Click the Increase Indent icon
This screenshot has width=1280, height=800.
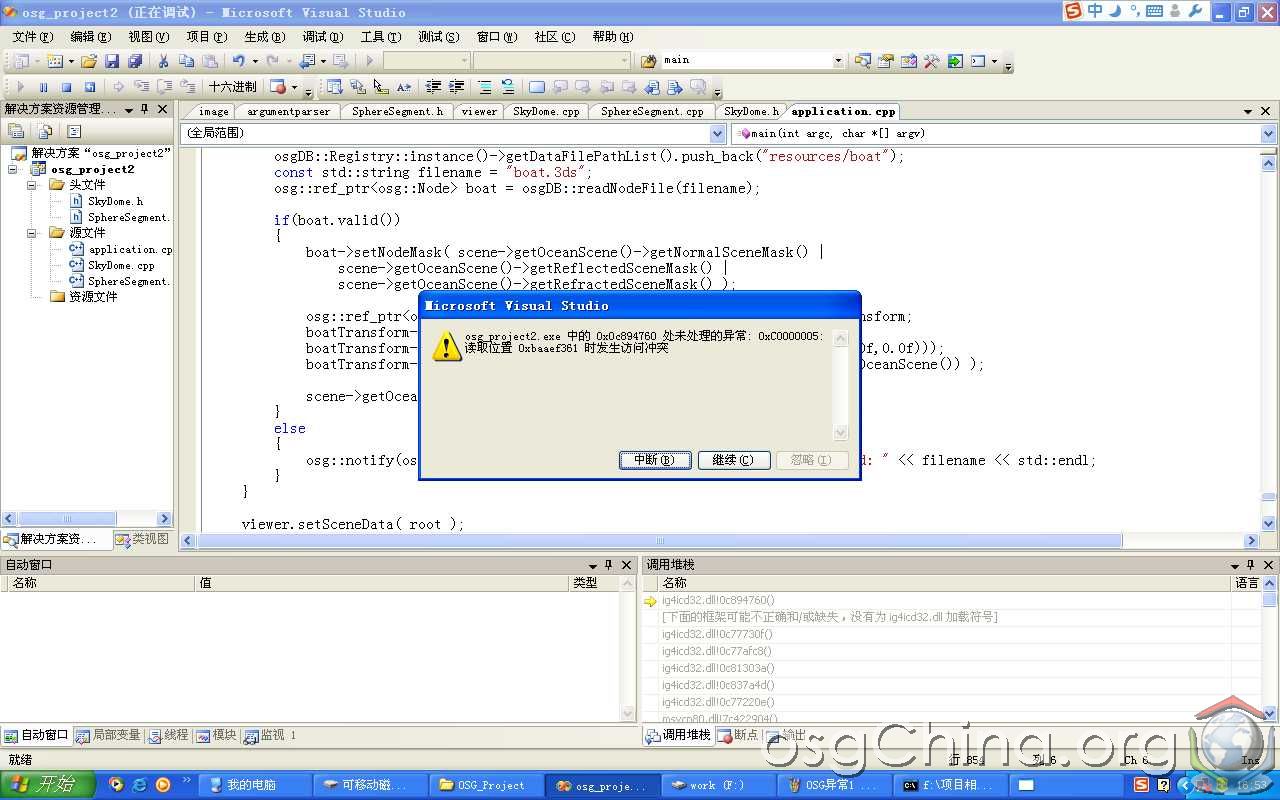click(456, 87)
